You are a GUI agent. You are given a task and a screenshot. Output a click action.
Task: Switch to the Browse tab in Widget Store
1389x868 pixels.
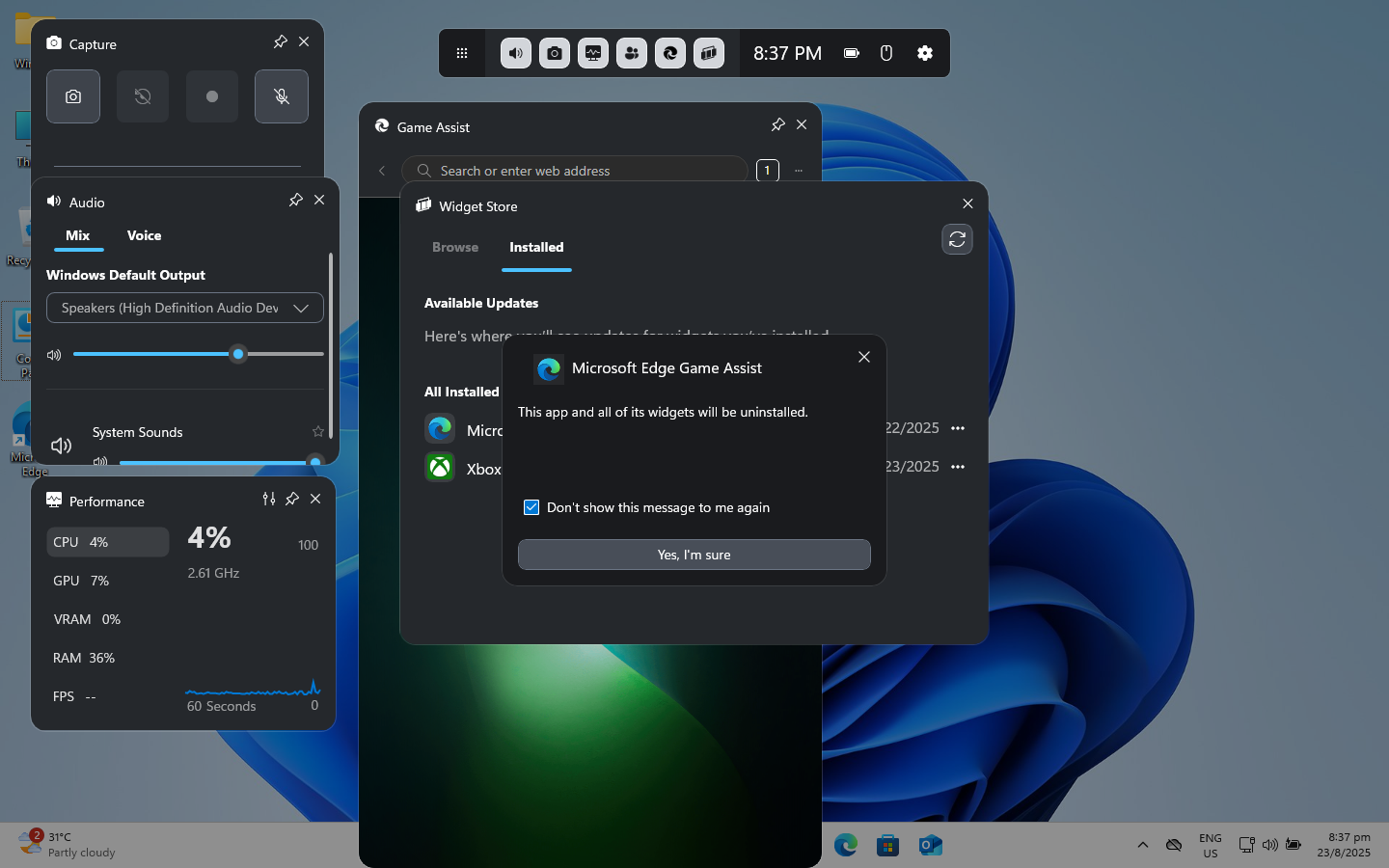pos(455,248)
